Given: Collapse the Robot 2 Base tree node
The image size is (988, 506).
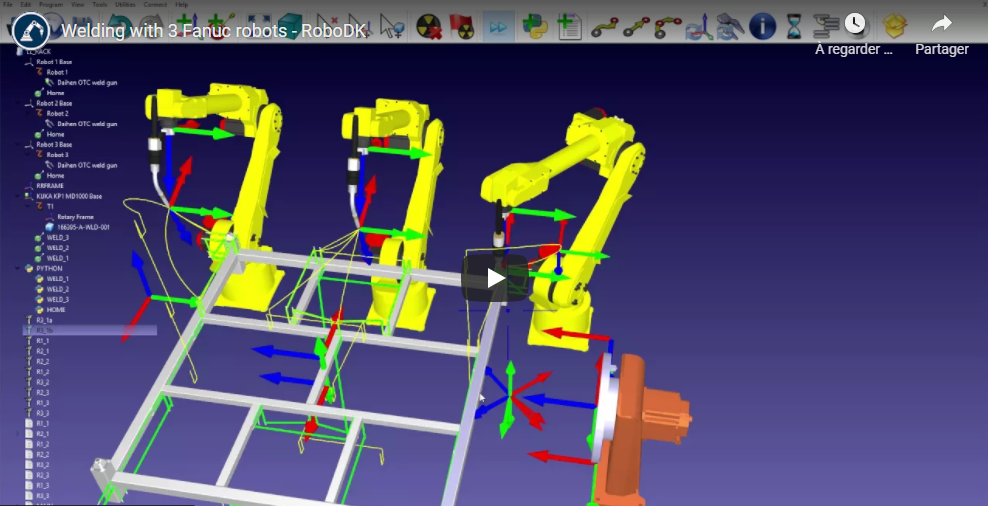Looking at the screenshot, I should pyautogui.click(x=18, y=103).
